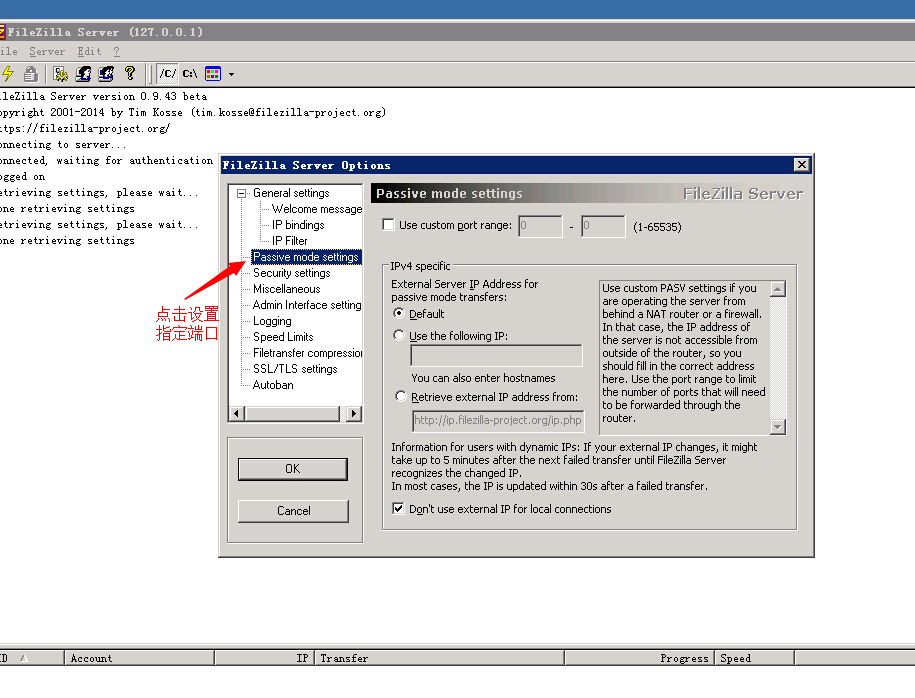Click the 'FileZilla Server version 0.9.43 beta' log line
The width and height of the screenshot is (915, 698).
point(103,96)
